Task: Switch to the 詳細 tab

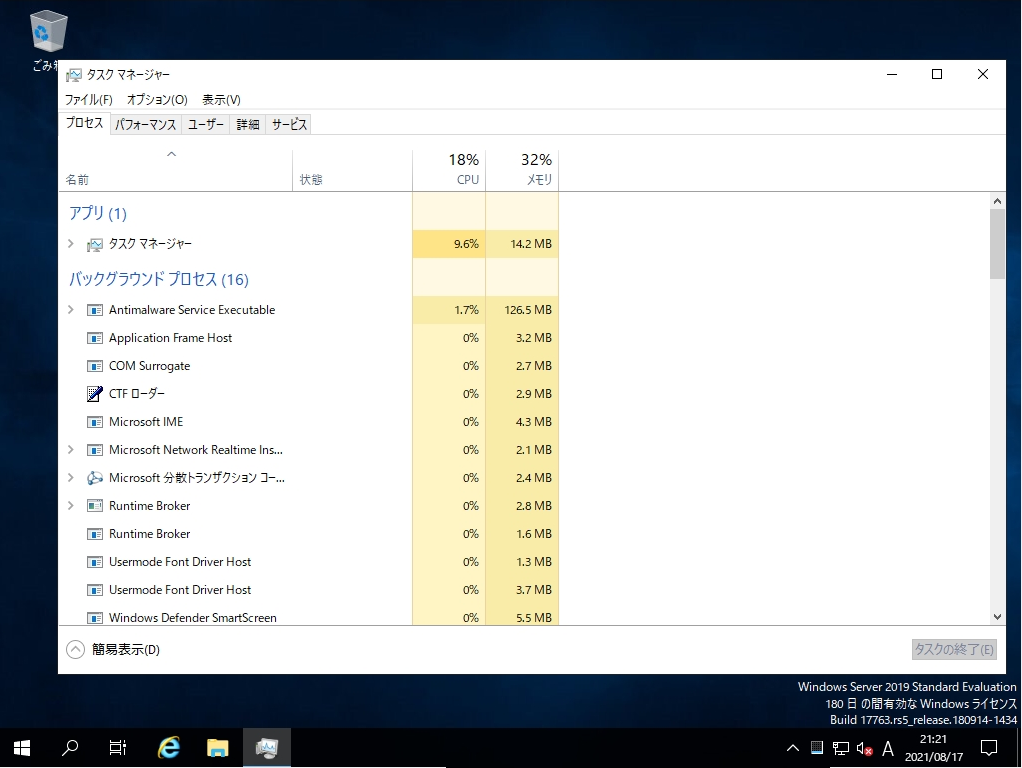Action: click(x=248, y=125)
